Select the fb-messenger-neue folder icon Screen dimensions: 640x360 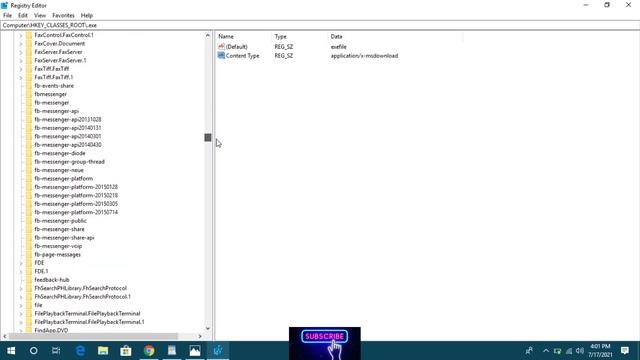29,170
